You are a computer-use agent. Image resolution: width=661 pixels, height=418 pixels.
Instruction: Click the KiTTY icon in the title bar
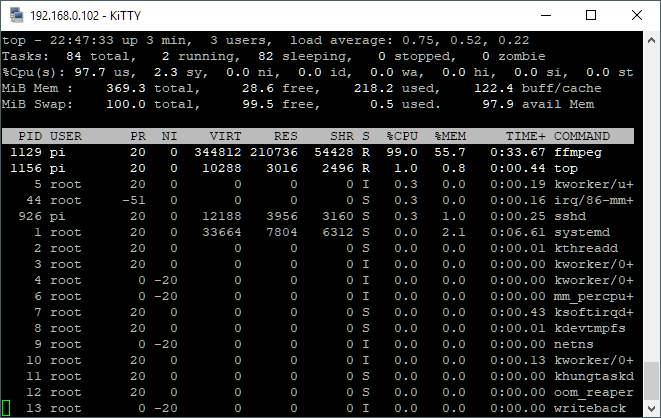(x=16, y=15)
